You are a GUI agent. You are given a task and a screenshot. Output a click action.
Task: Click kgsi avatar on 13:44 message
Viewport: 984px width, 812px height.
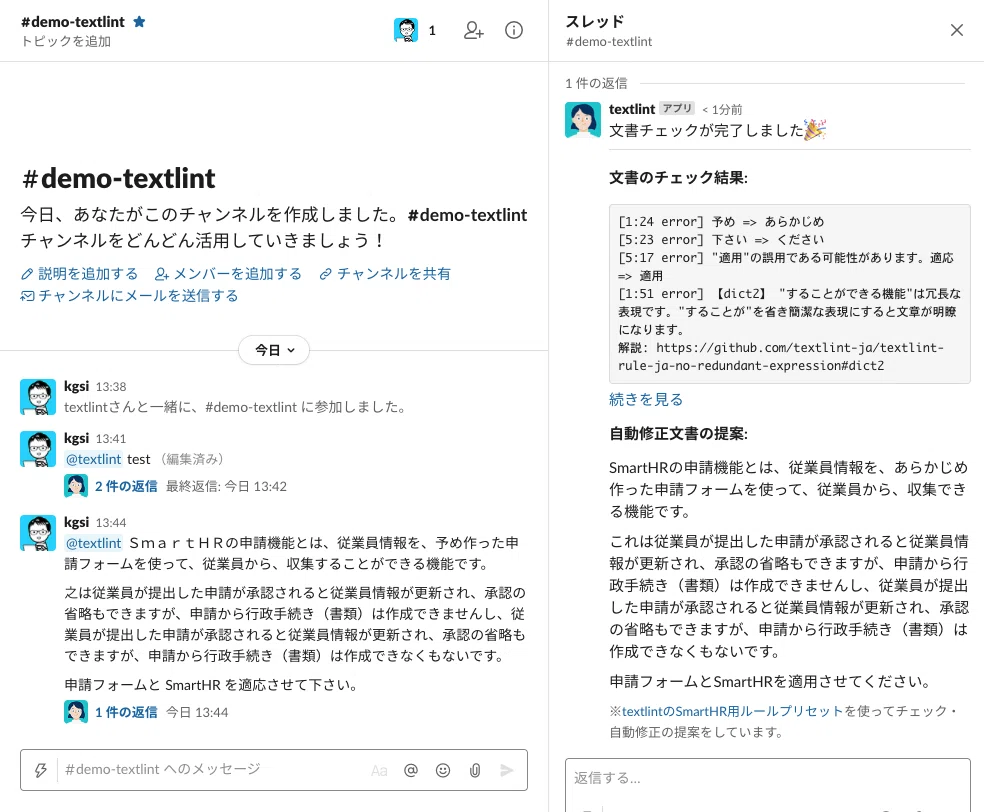click(38, 533)
